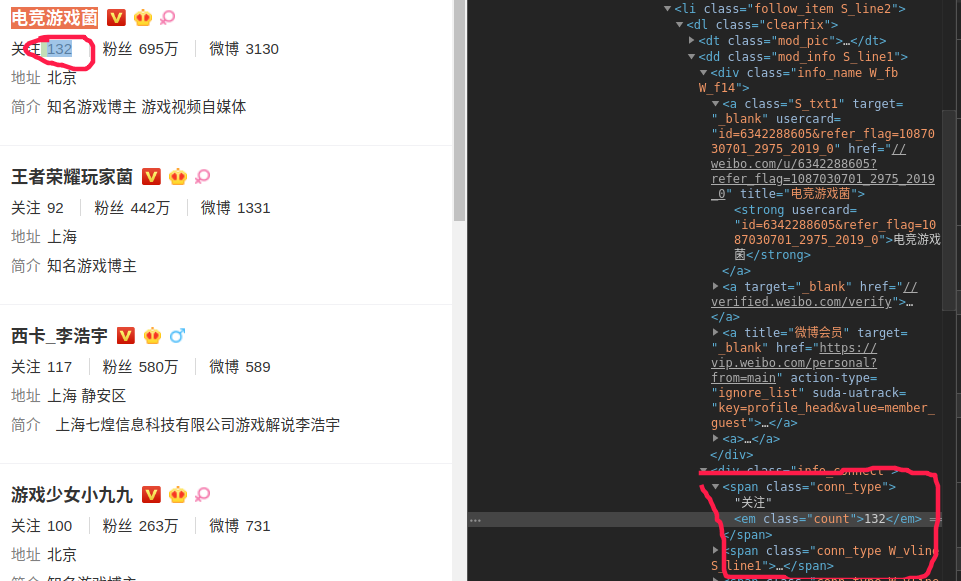Click the pink female gender icon beside 电竞游戏菌
961x581 pixels.
point(167,18)
